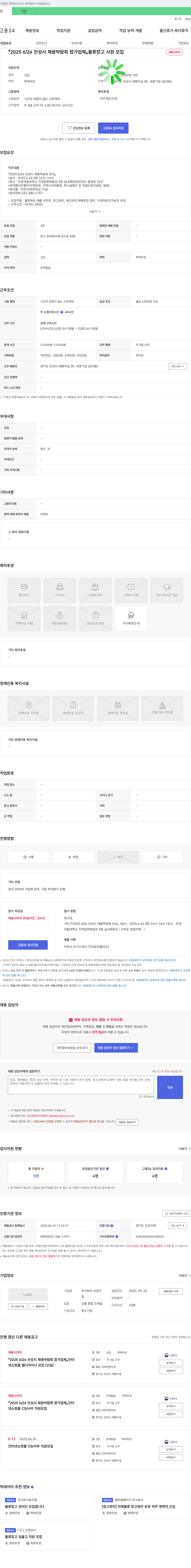The width and height of the screenshot is (191, 1568).
Task: Open the 실업급여 main menu
Action: click(95, 30)
